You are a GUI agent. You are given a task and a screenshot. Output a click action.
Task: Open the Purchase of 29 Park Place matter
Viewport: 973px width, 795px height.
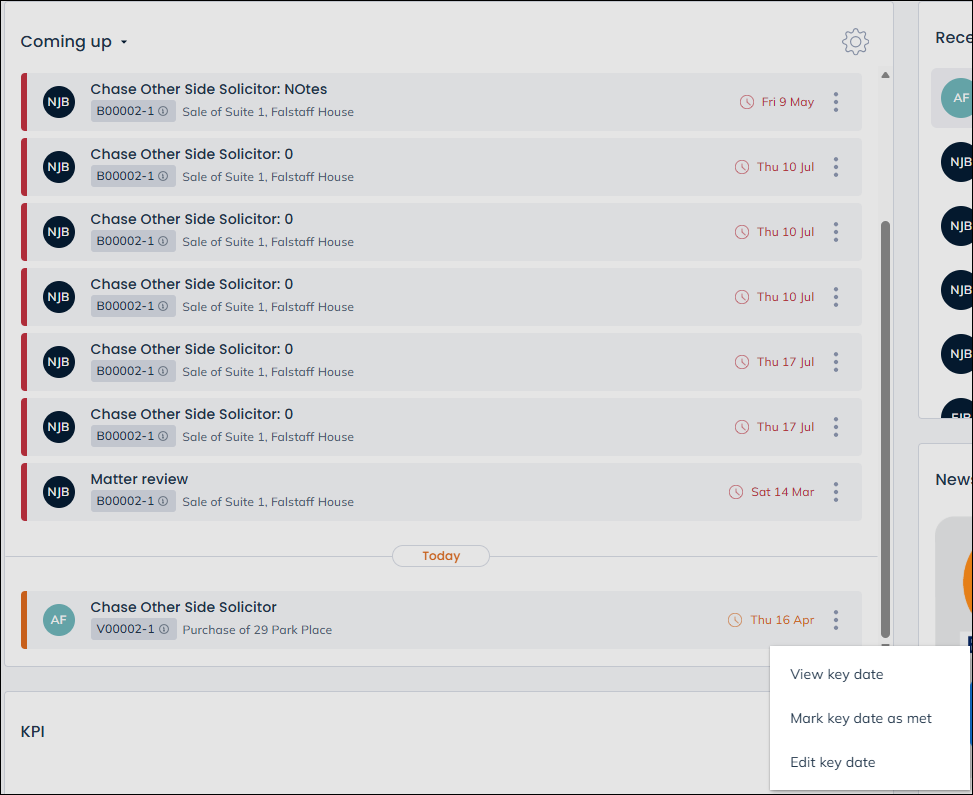tap(257, 630)
